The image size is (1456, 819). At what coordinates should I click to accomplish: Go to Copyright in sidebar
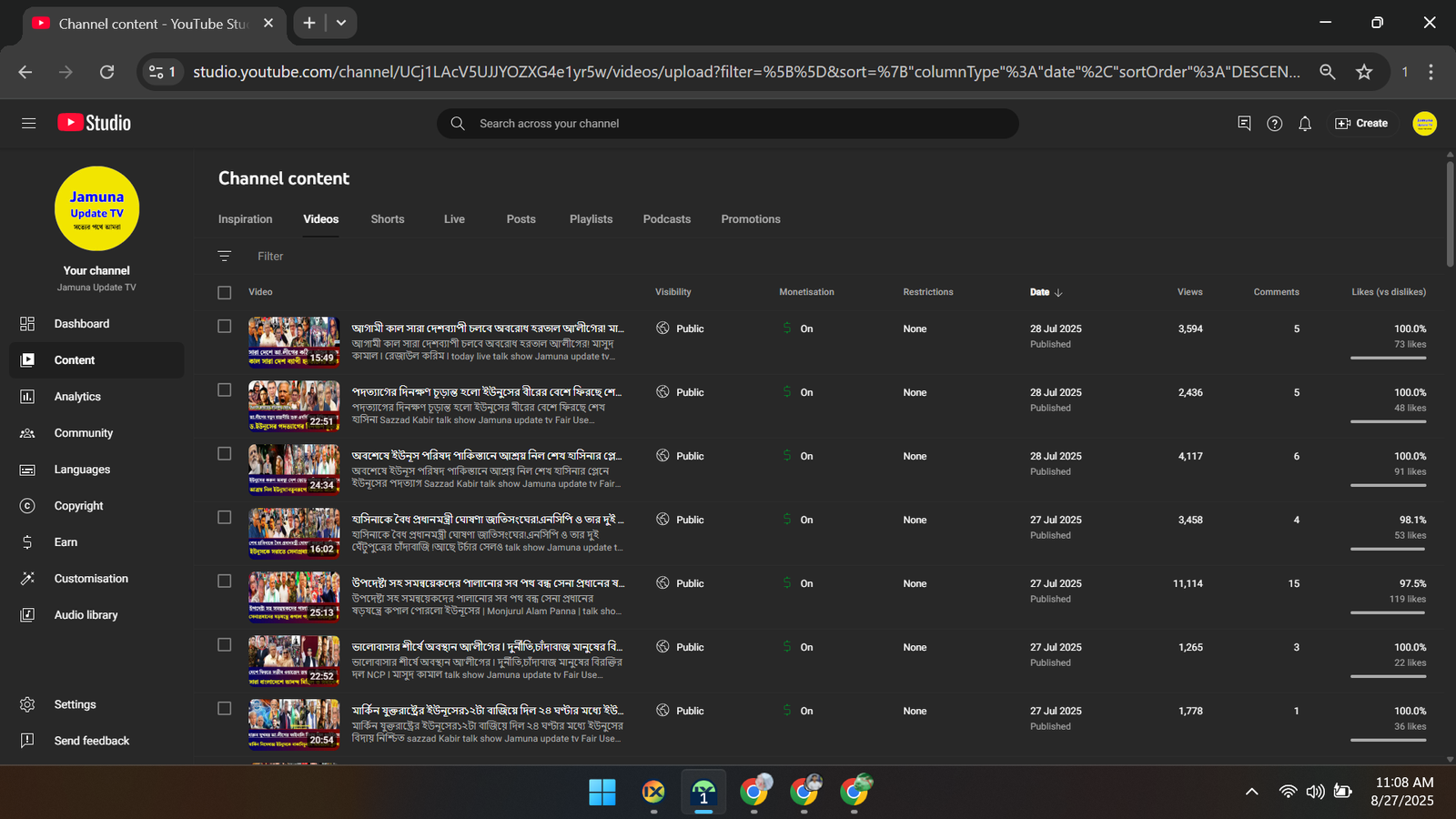pyautogui.click(x=78, y=506)
